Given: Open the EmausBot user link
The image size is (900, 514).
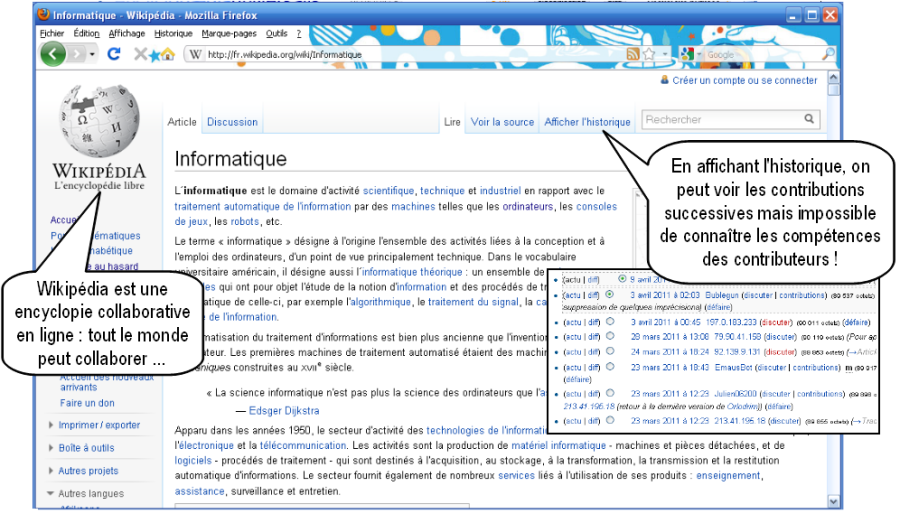Looking at the screenshot, I should [x=733, y=367].
